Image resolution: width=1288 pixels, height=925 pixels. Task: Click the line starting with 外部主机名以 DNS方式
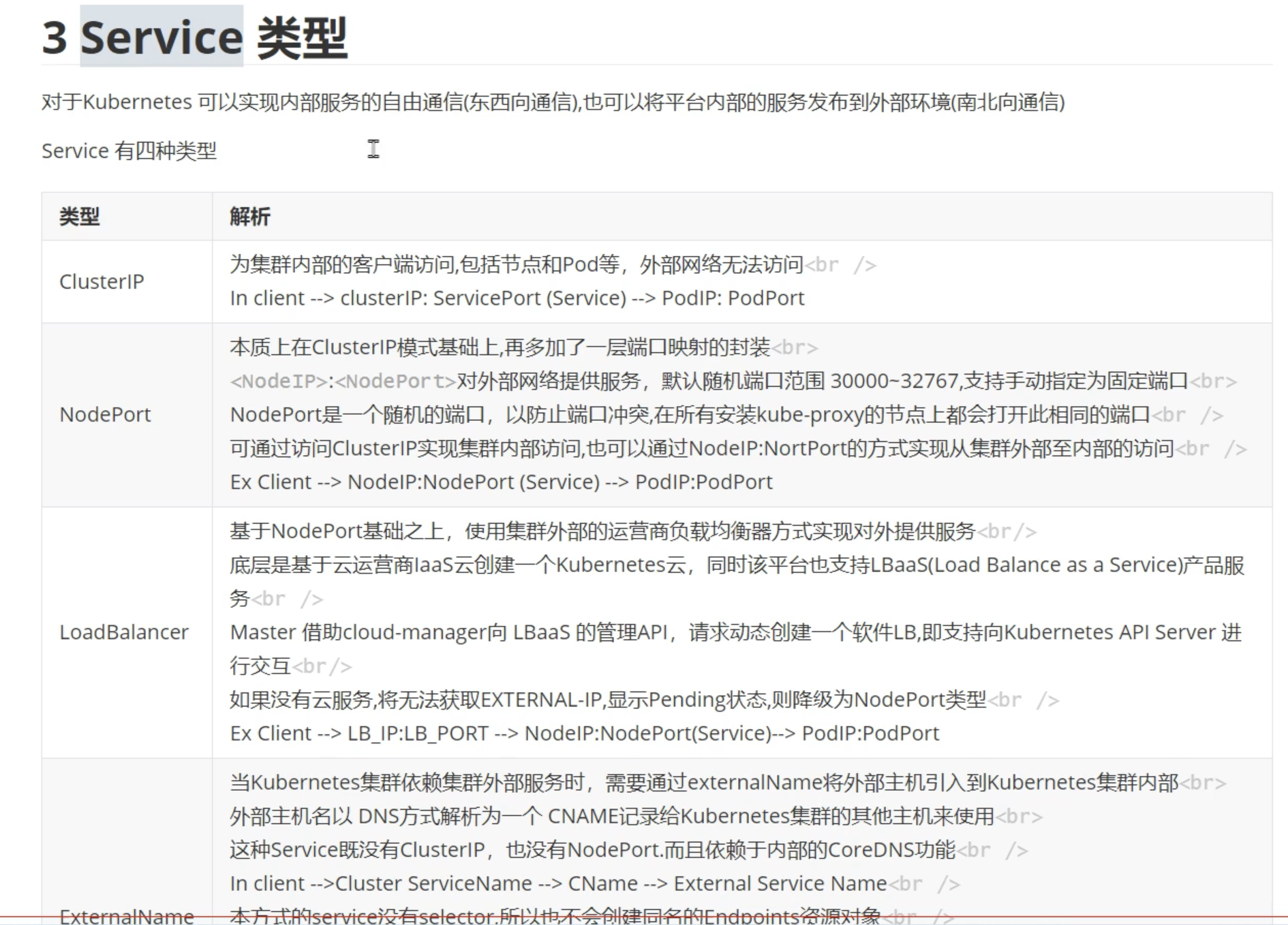611,816
